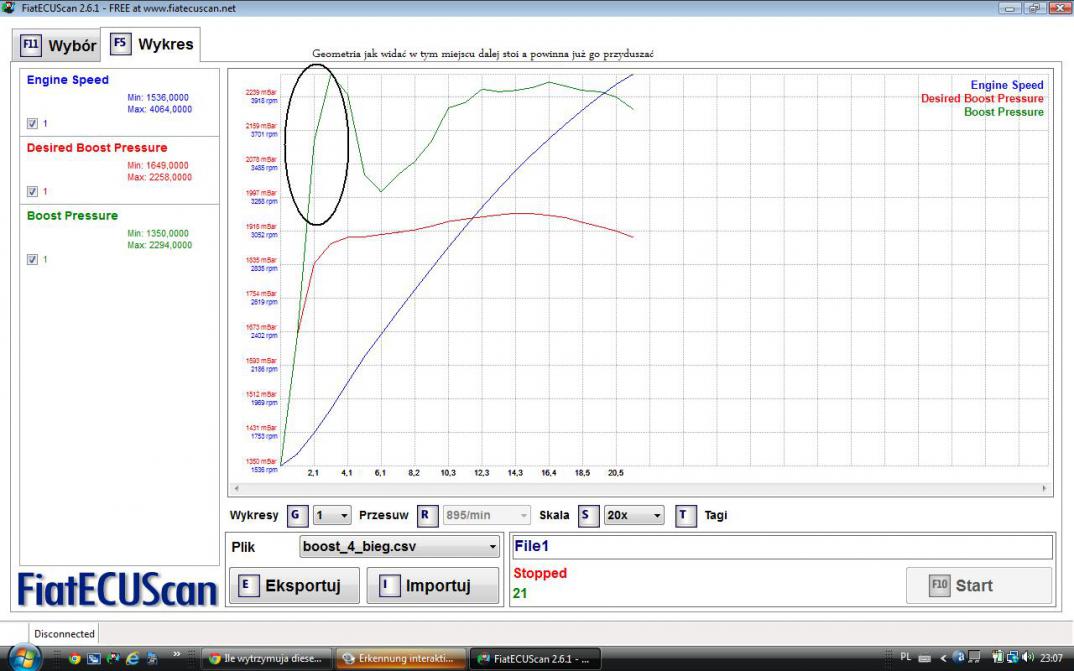Image resolution: width=1074 pixels, height=671 pixels.
Task: Click the F5 key icon on Wykres tab
Action: [121, 43]
